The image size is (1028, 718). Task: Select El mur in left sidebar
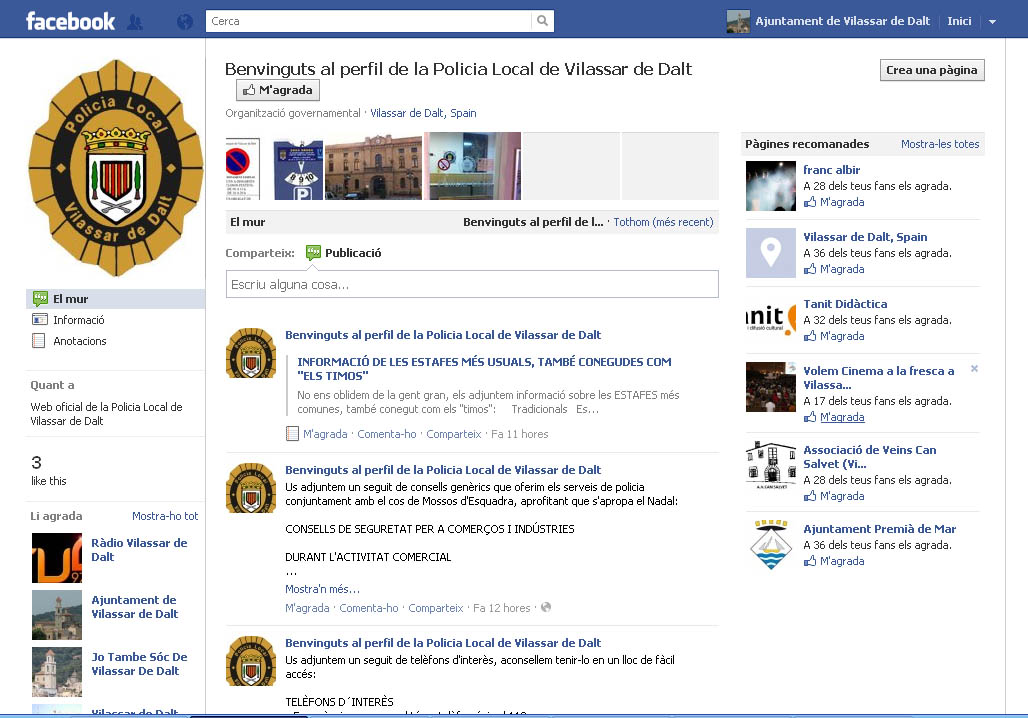[x=115, y=299]
